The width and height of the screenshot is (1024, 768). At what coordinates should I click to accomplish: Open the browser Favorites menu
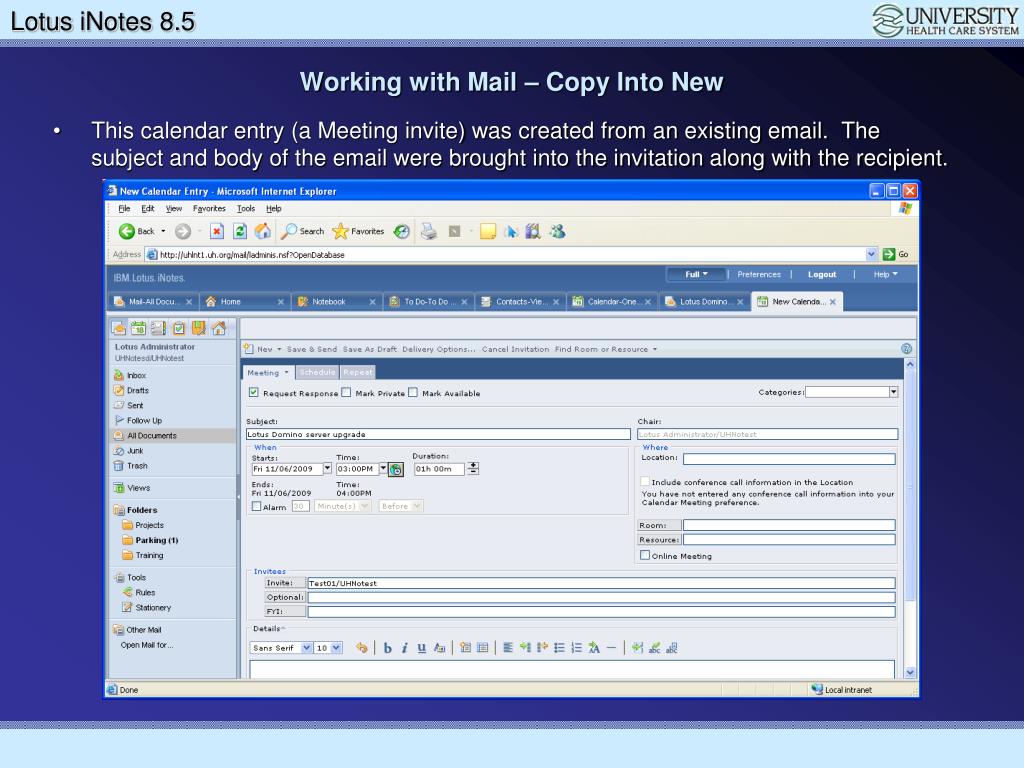coord(209,208)
